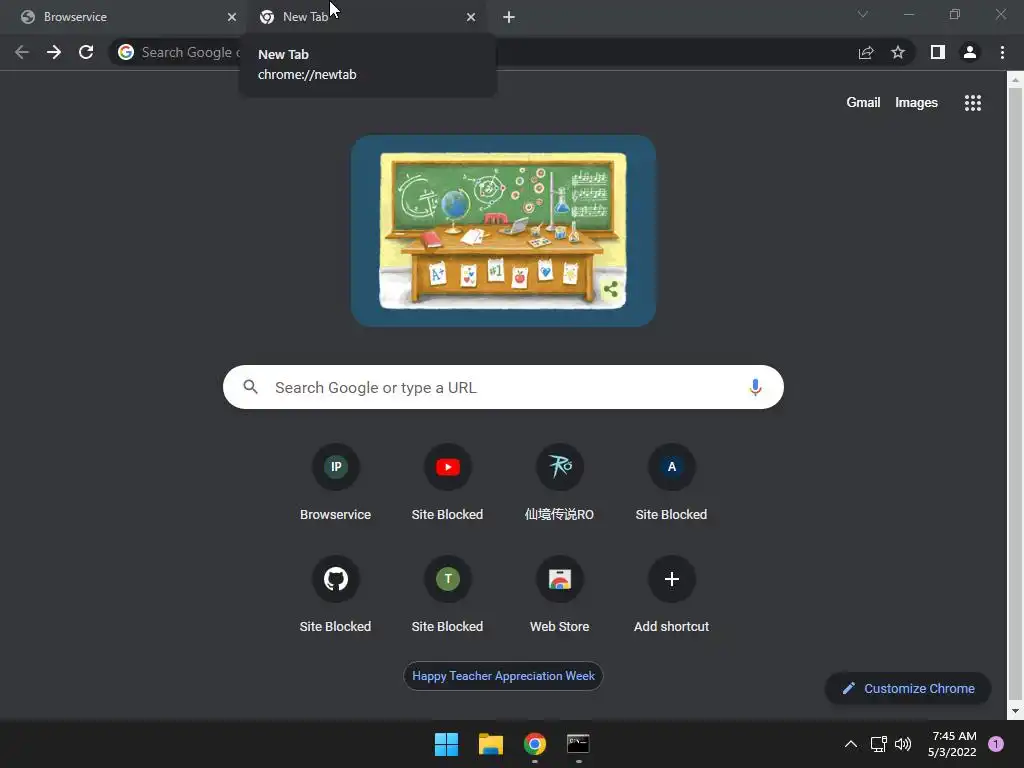This screenshot has height=768, width=1024.
Task: Click the page scrollbar up arrow
Action: (x=1015, y=80)
